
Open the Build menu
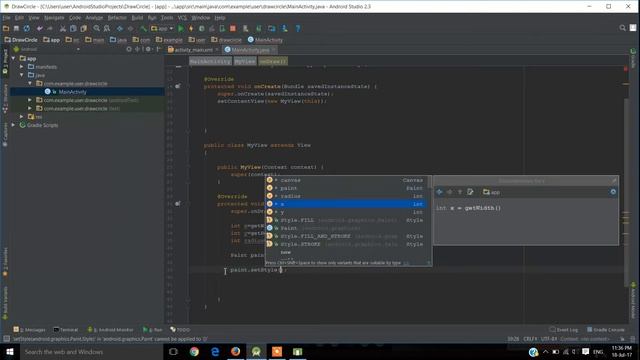tap(137, 18)
